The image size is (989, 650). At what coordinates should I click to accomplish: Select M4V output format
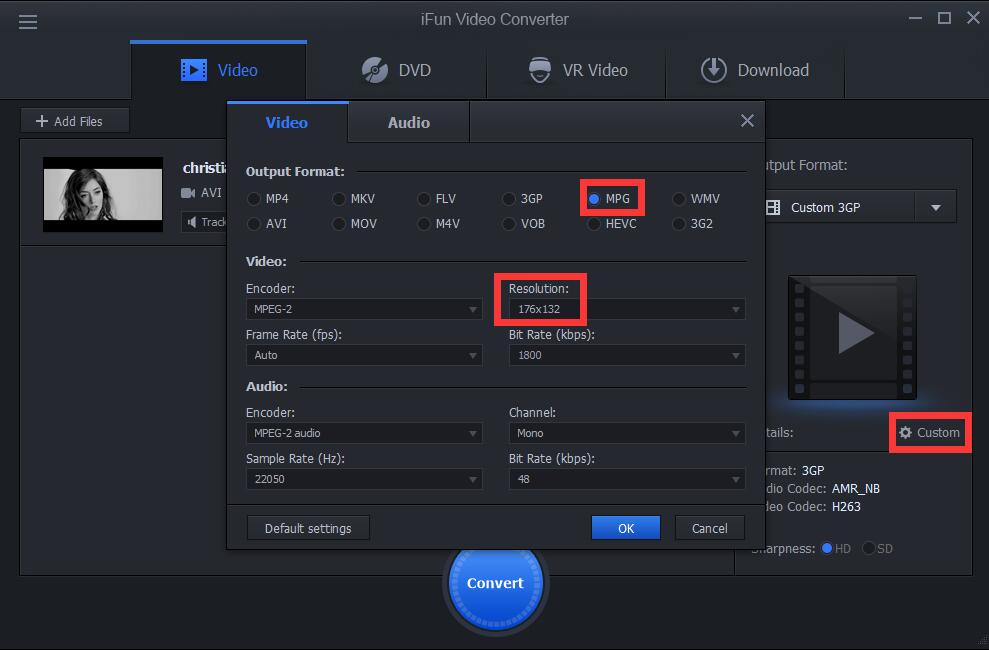[438, 224]
